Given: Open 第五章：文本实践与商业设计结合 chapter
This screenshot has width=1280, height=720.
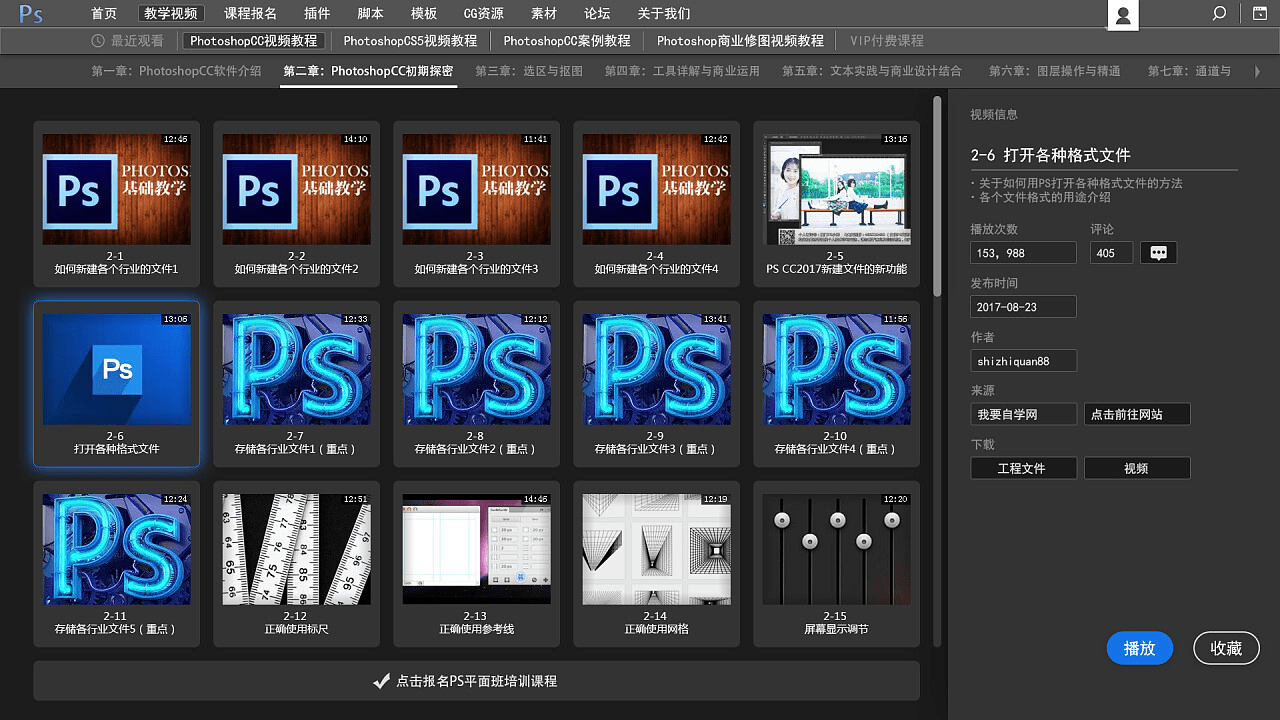Looking at the screenshot, I should (x=872, y=71).
